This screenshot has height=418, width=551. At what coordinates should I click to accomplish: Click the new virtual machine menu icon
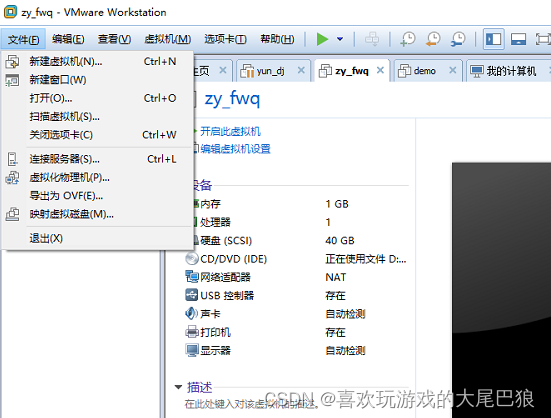[x=13, y=61]
